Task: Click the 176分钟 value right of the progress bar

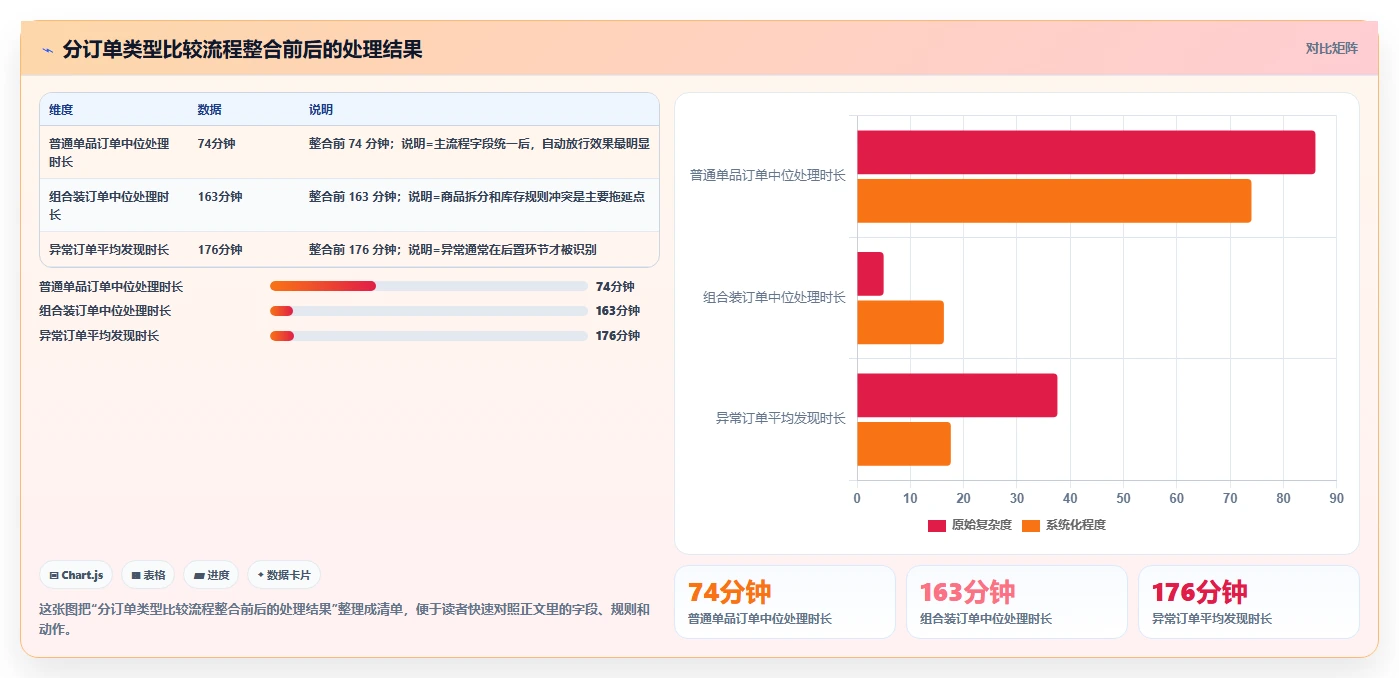Action: (x=618, y=336)
